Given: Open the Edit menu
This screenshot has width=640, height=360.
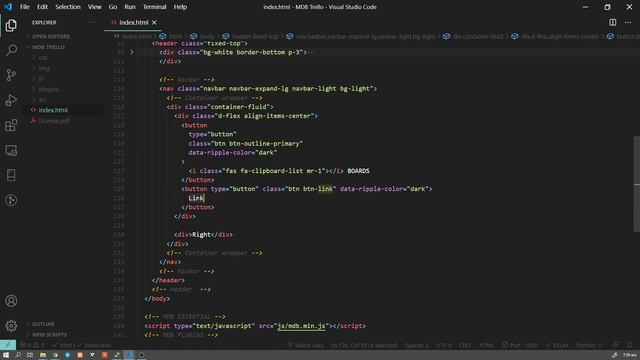Looking at the screenshot, I should click(x=42, y=7).
